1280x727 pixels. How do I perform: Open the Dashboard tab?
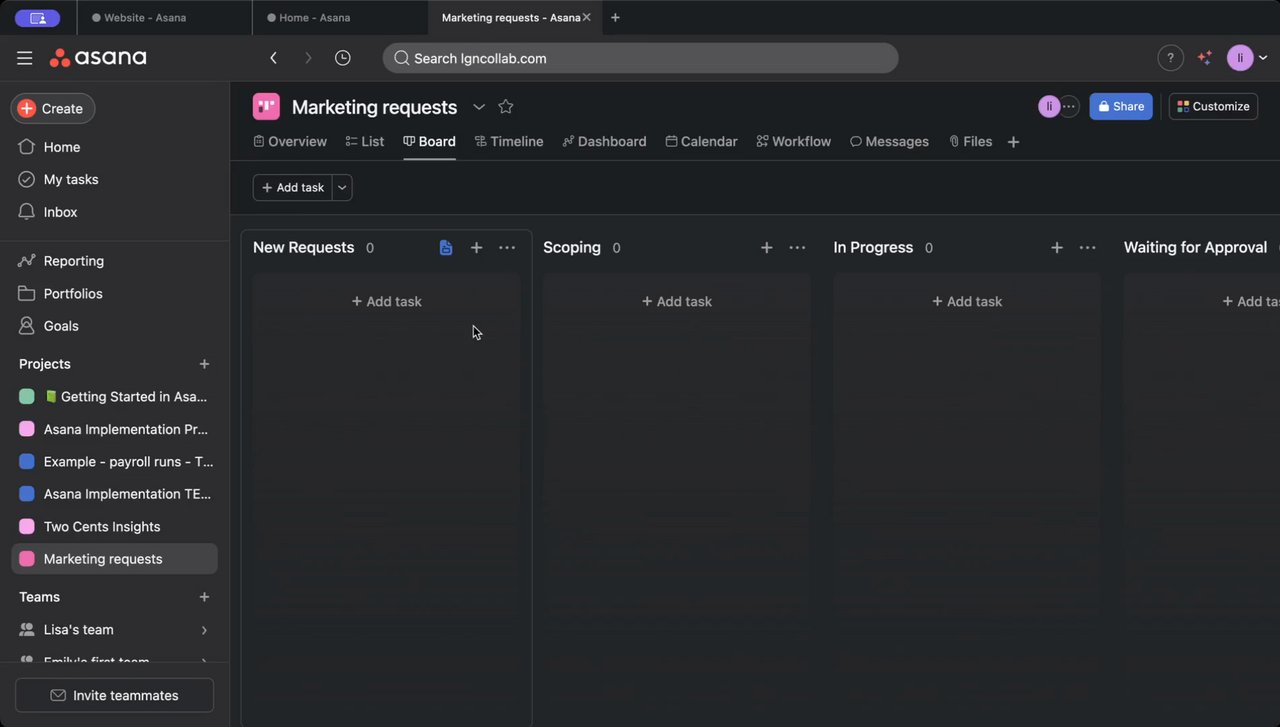pyautogui.click(x=605, y=142)
